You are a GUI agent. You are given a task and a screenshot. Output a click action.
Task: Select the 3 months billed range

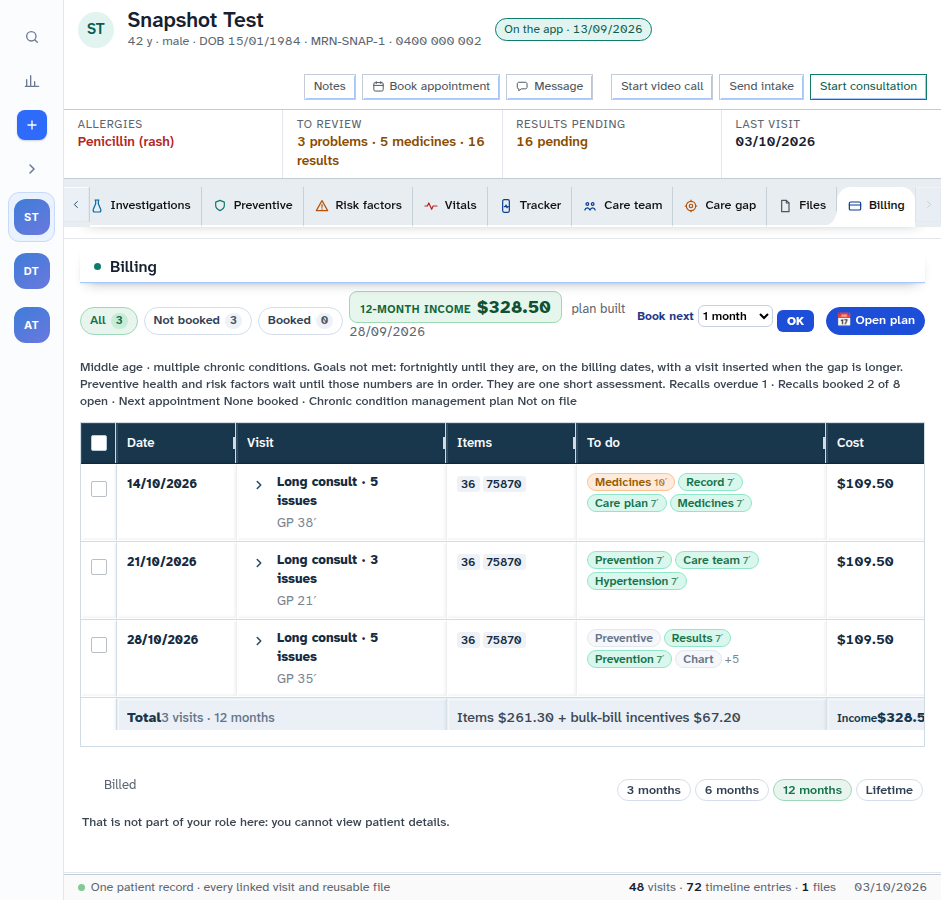click(654, 790)
